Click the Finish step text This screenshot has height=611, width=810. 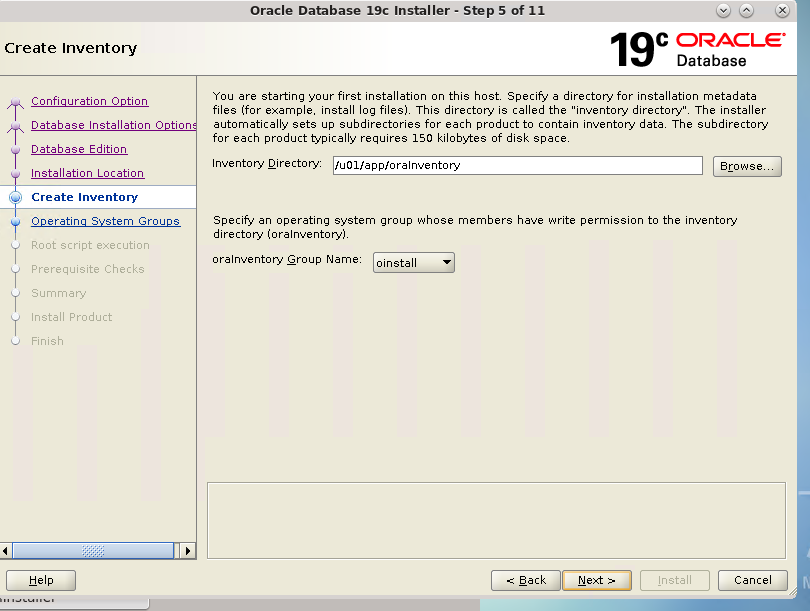point(48,341)
